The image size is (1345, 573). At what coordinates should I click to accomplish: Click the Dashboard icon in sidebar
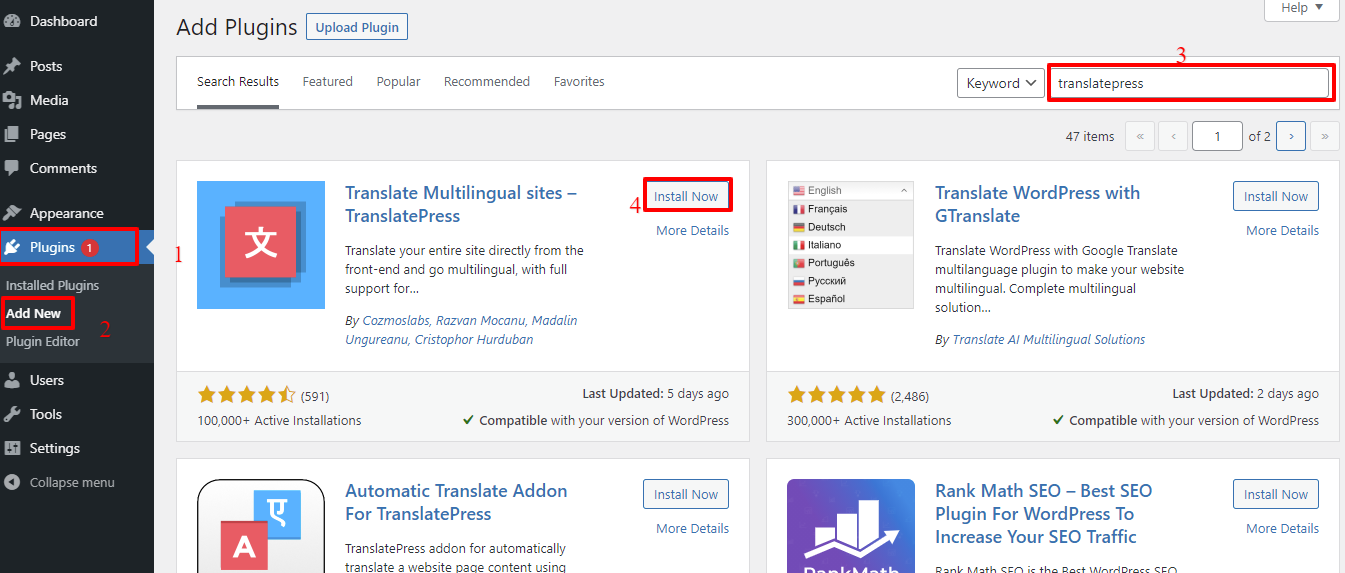coord(12,21)
